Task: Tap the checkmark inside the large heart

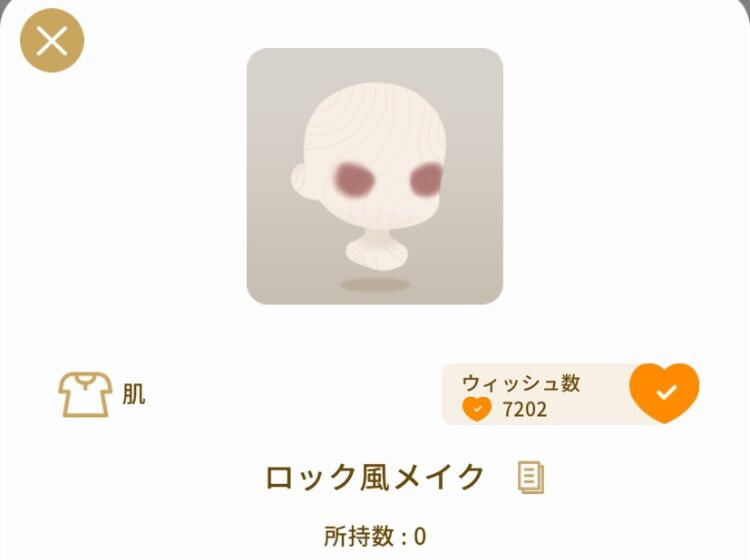Action: (x=666, y=392)
